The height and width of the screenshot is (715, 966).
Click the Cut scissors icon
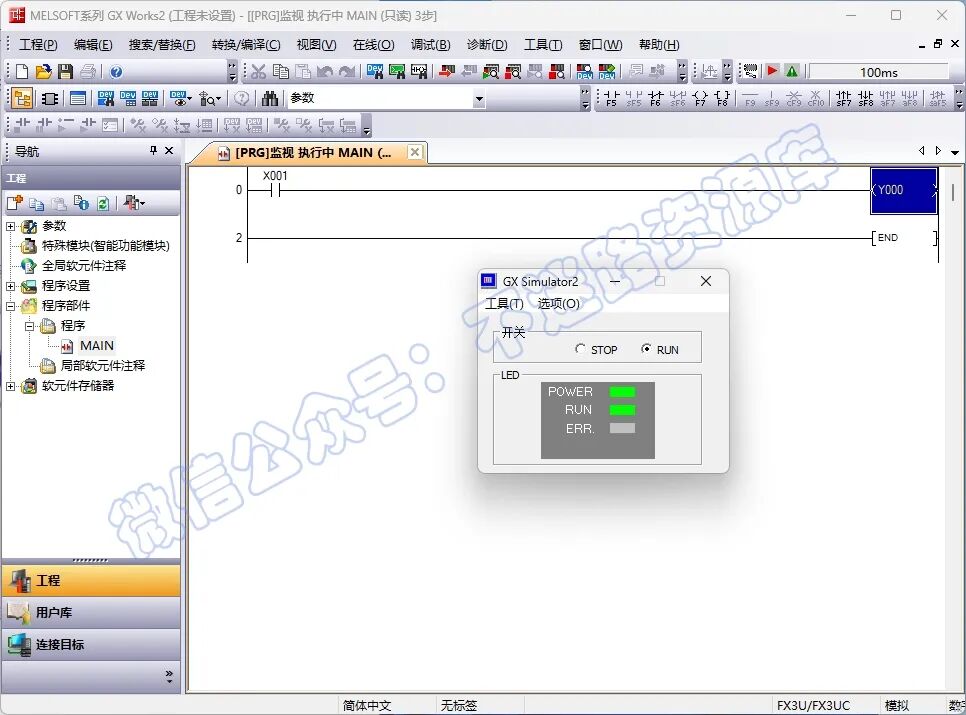pos(258,72)
